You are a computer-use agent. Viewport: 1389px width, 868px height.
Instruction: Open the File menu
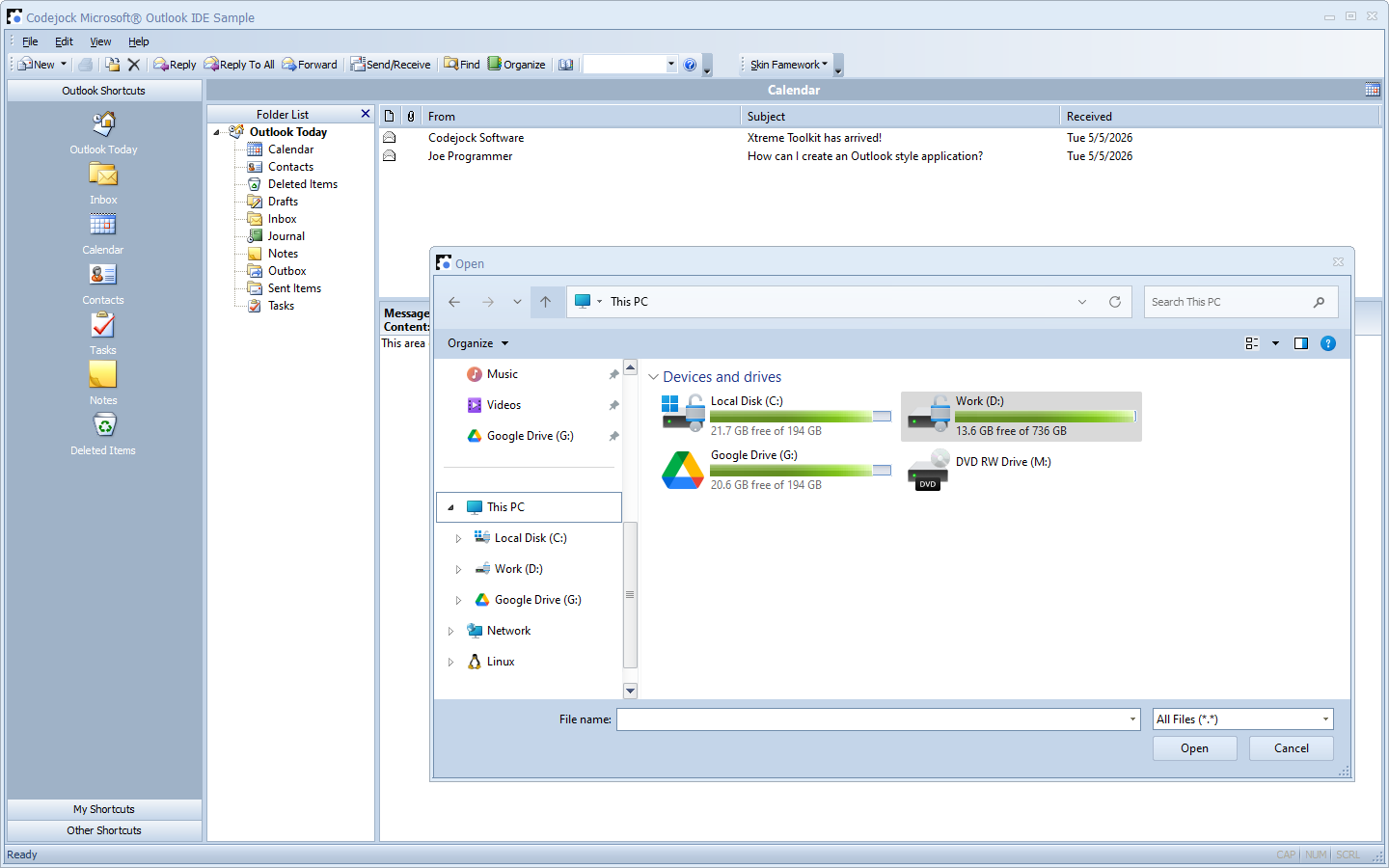click(x=30, y=41)
